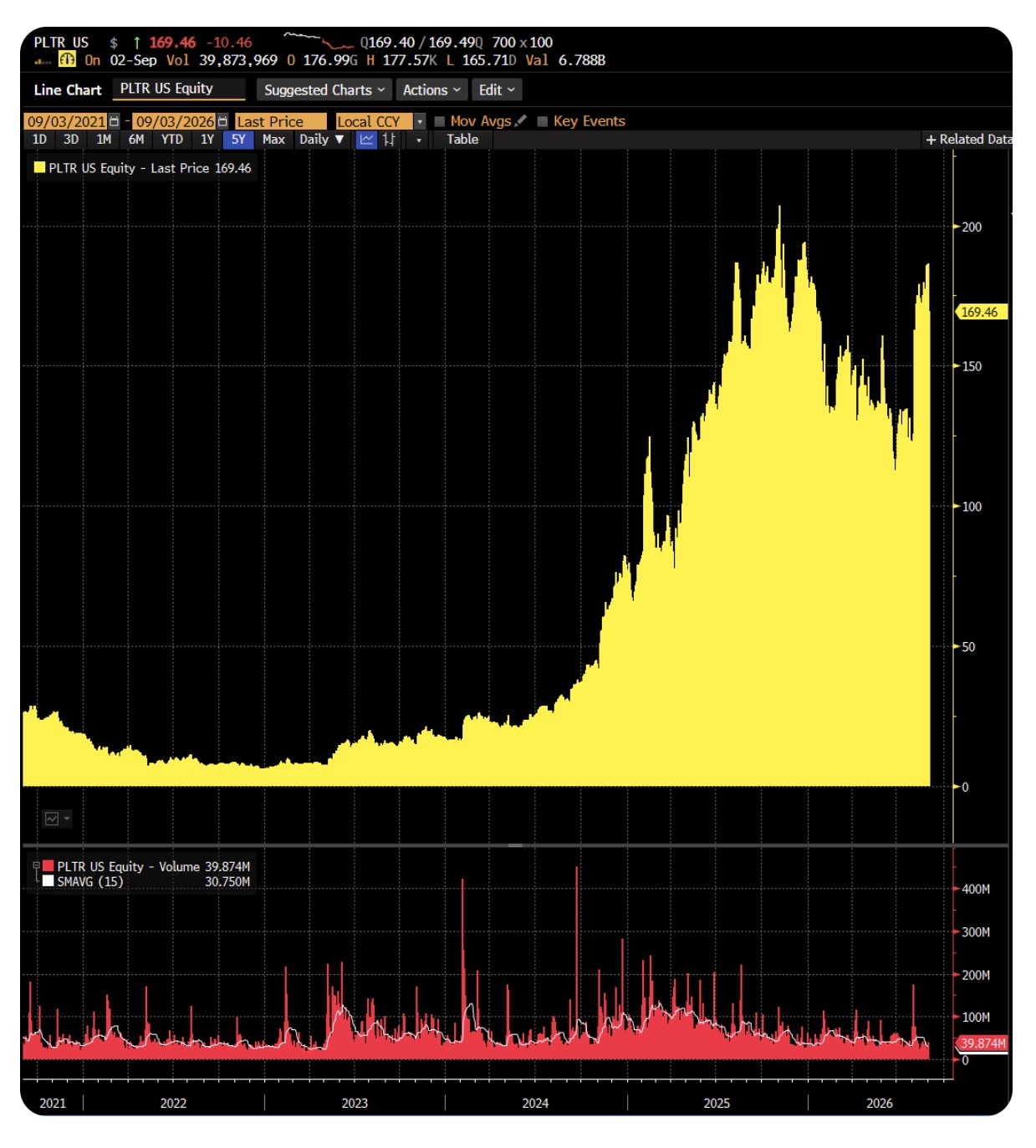Click the white SMAVG (15) legend swatch
The width and height of the screenshot is (1036, 1148).
pyautogui.click(x=48, y=880)
